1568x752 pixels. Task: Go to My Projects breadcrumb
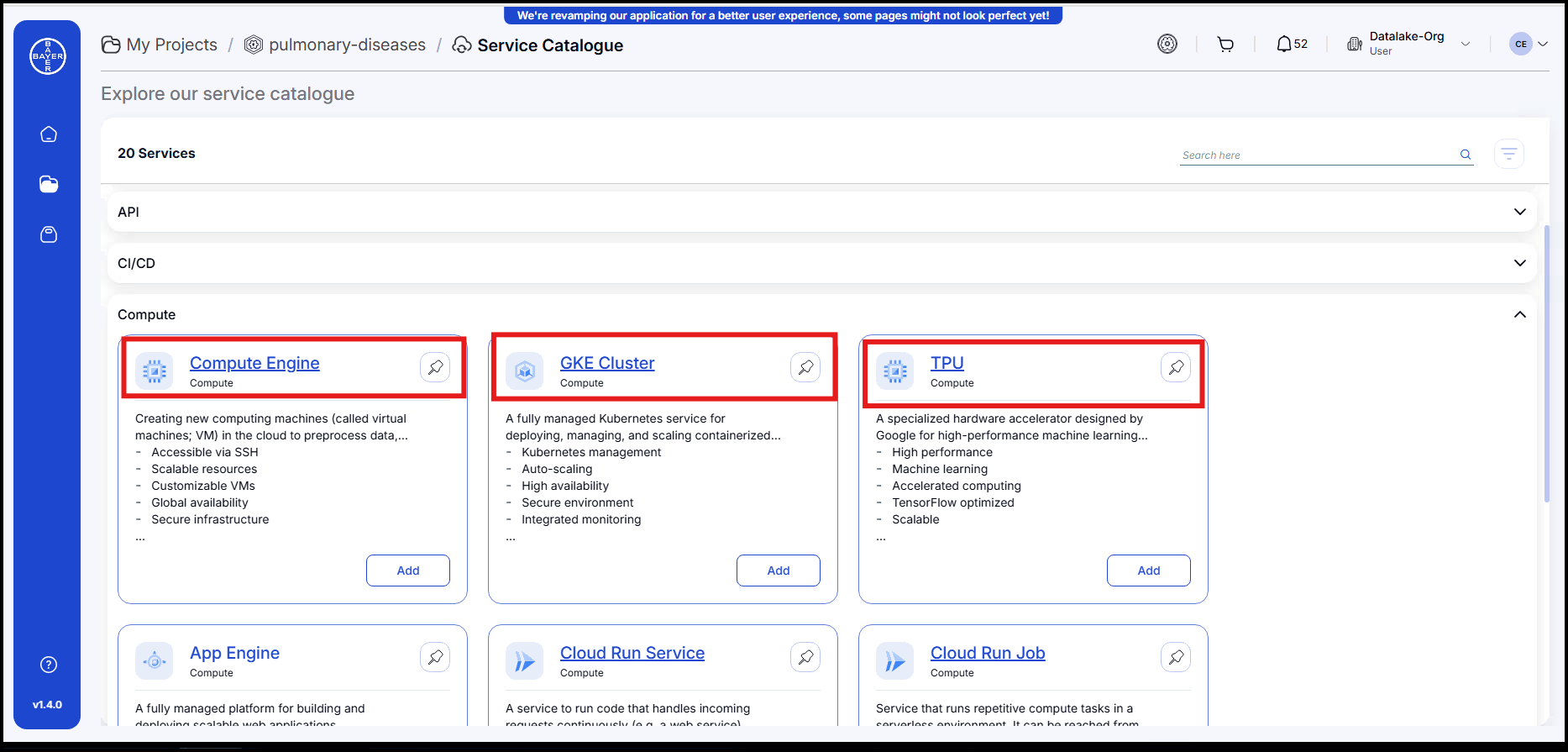pos(160,45)
